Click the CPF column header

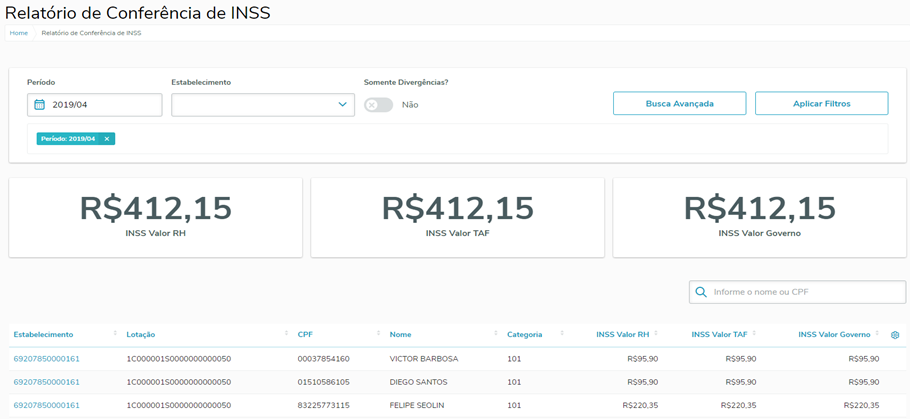click(305, 334)
